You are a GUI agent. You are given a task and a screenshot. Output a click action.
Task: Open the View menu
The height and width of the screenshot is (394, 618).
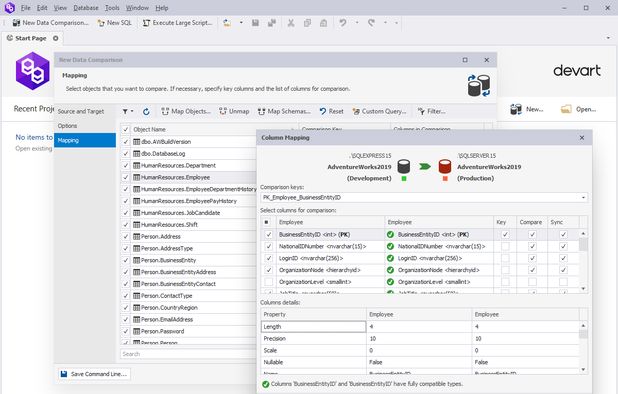click(60, 8)
